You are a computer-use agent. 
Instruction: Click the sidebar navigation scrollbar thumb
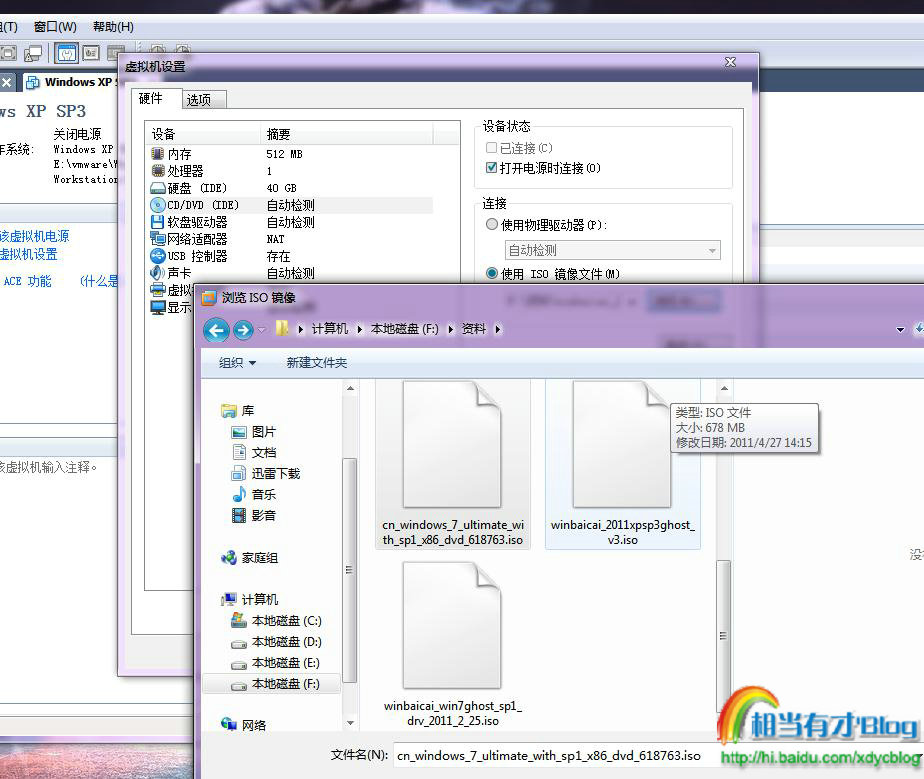click(x=349, y=570)
